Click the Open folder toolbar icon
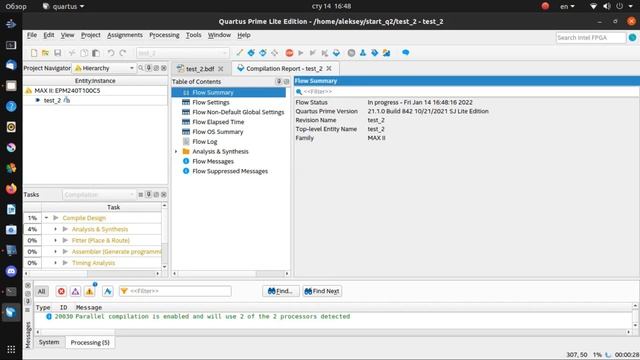640x360 pixels. pyautogui.click(x=45, y=53)
